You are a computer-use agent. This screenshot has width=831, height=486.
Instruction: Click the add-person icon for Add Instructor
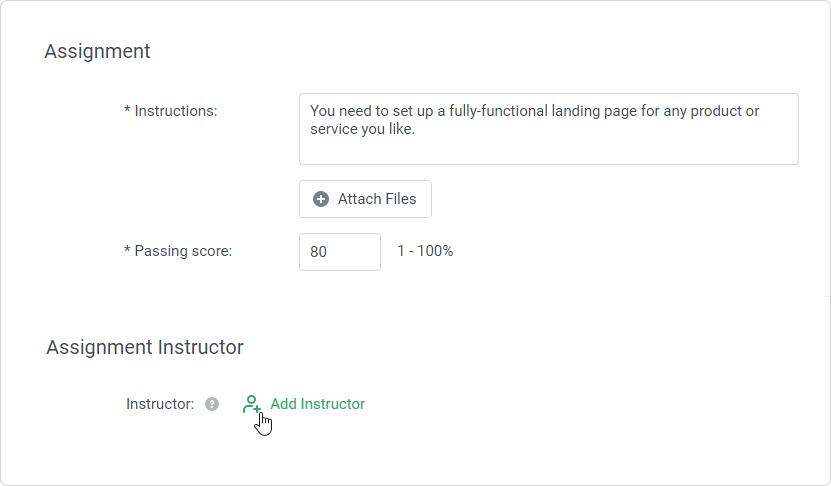pyautogui.click(x=252, y=404)
